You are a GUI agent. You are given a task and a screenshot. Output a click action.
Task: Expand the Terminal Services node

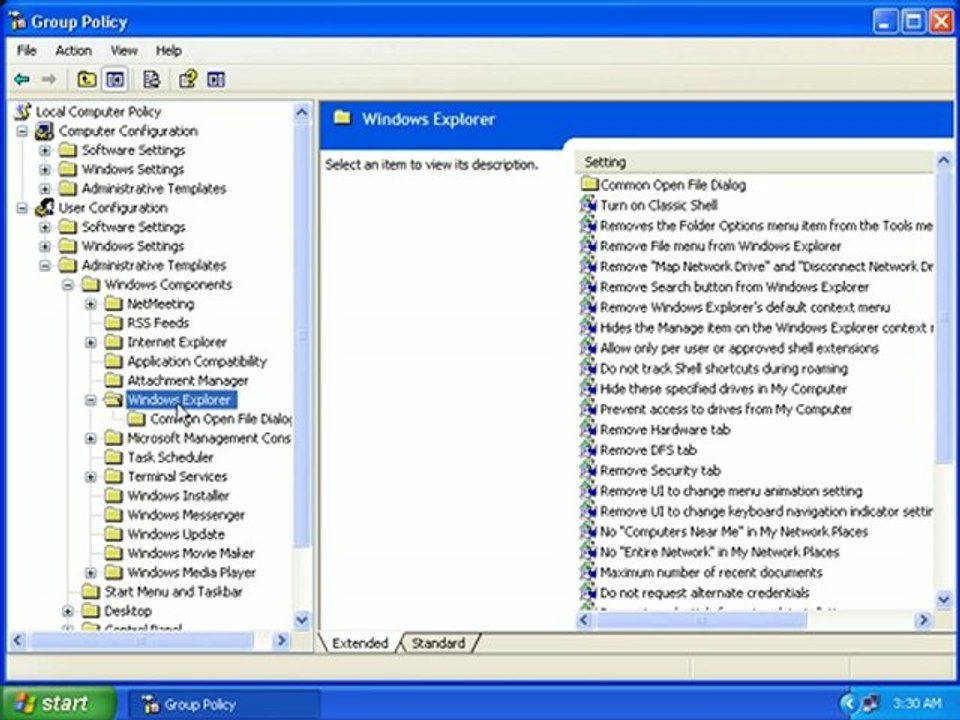click(91, 476)
